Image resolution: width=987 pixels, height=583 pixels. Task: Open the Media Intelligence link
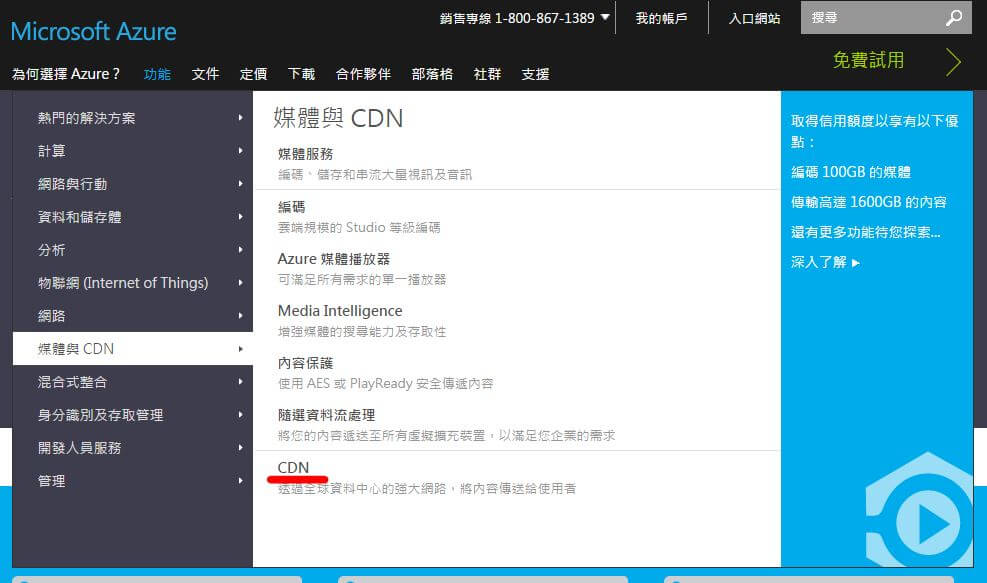coord(340,310)
